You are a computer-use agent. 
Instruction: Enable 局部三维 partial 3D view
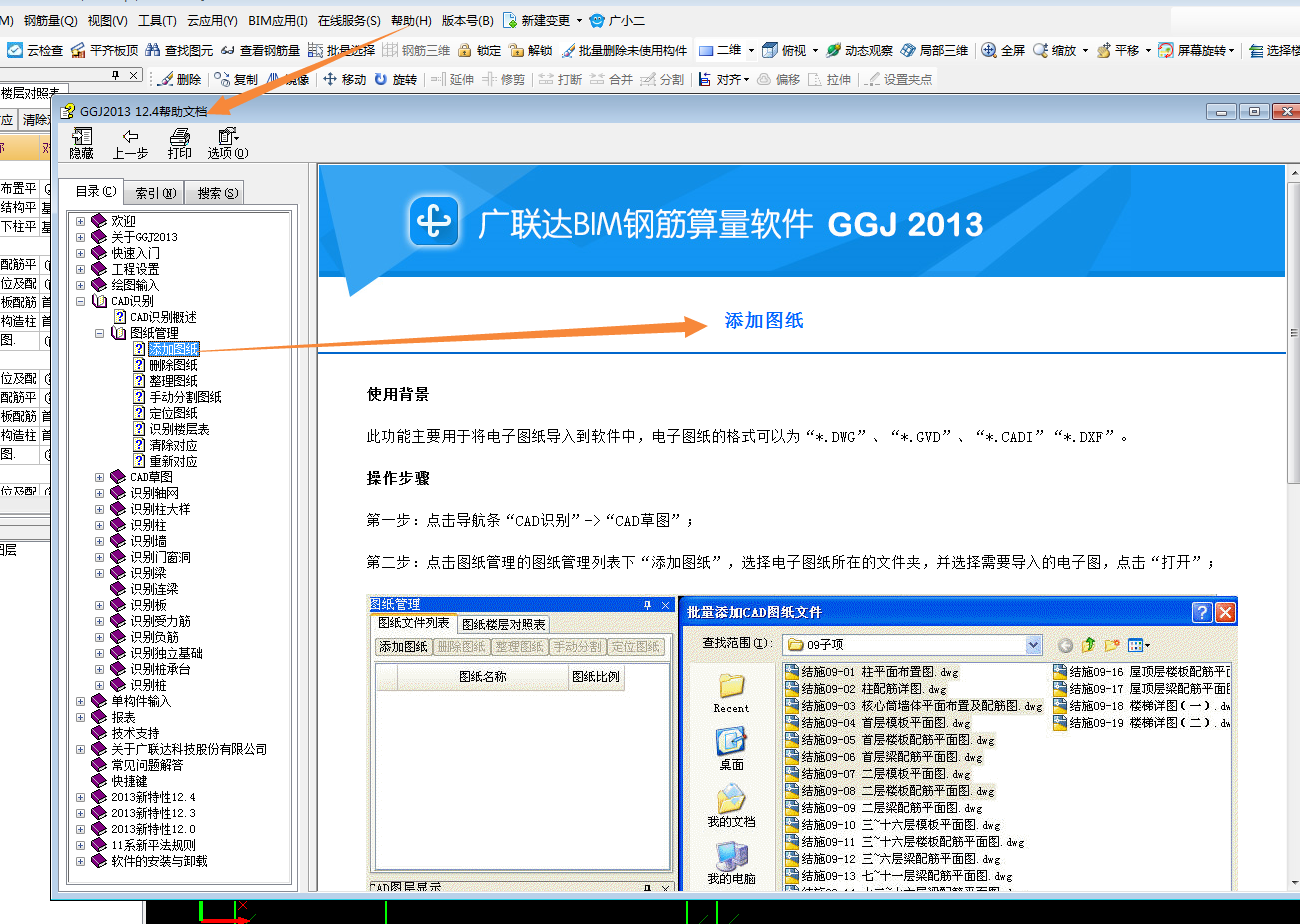coord(935,50)
